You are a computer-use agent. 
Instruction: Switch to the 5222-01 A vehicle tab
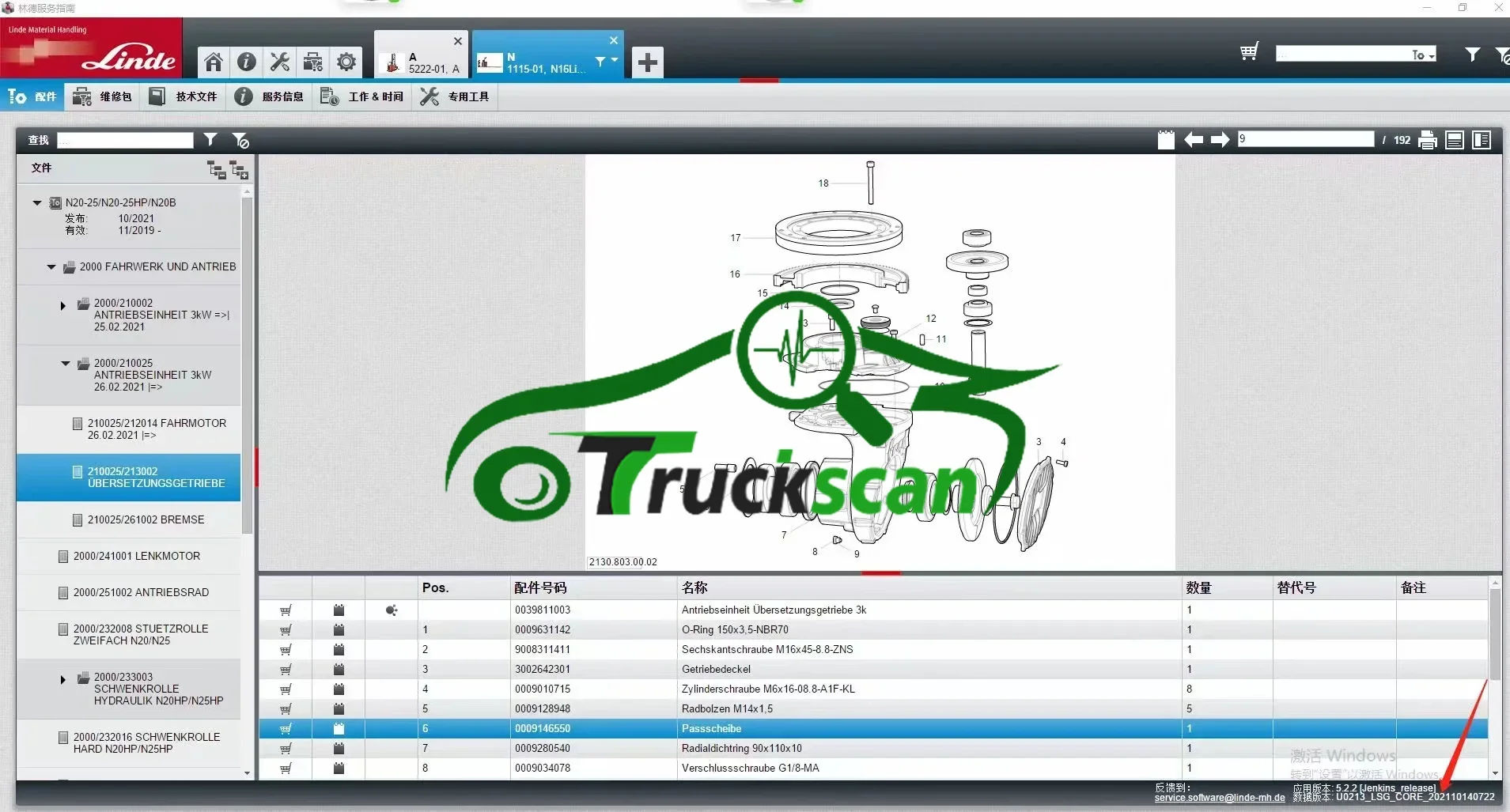pyautogui.click(x=421, y=55)
